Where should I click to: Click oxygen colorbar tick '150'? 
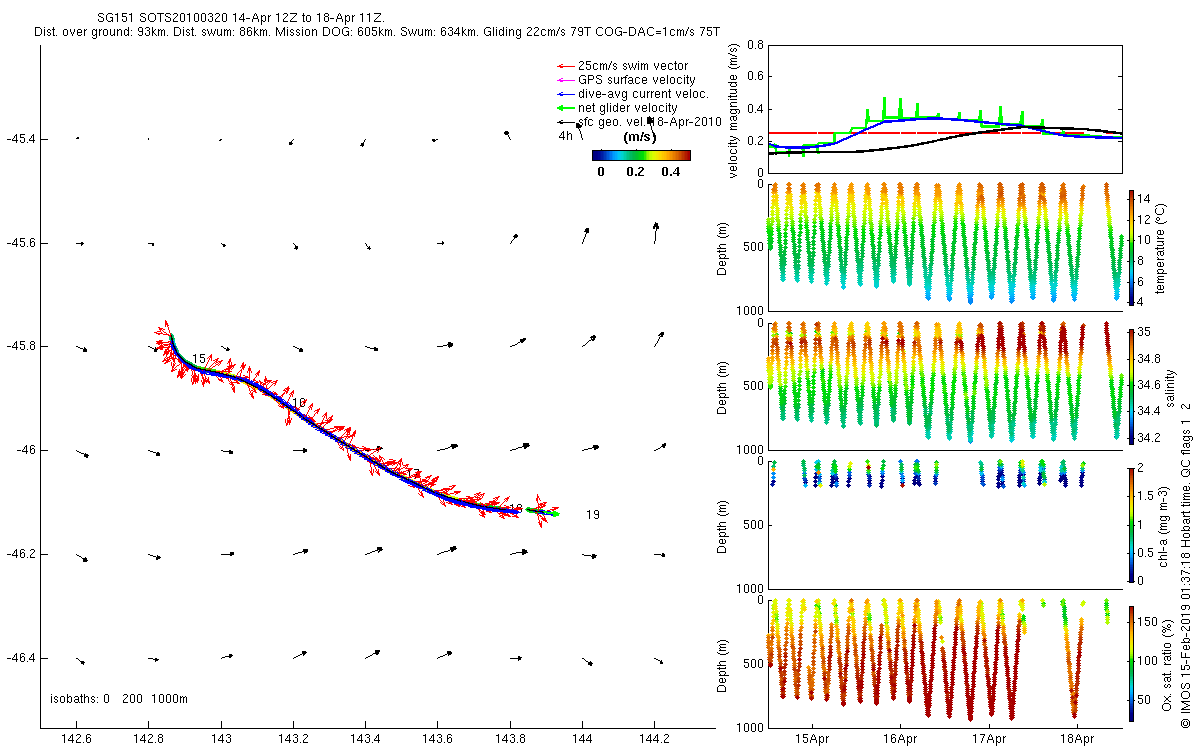pos(1148,622)
